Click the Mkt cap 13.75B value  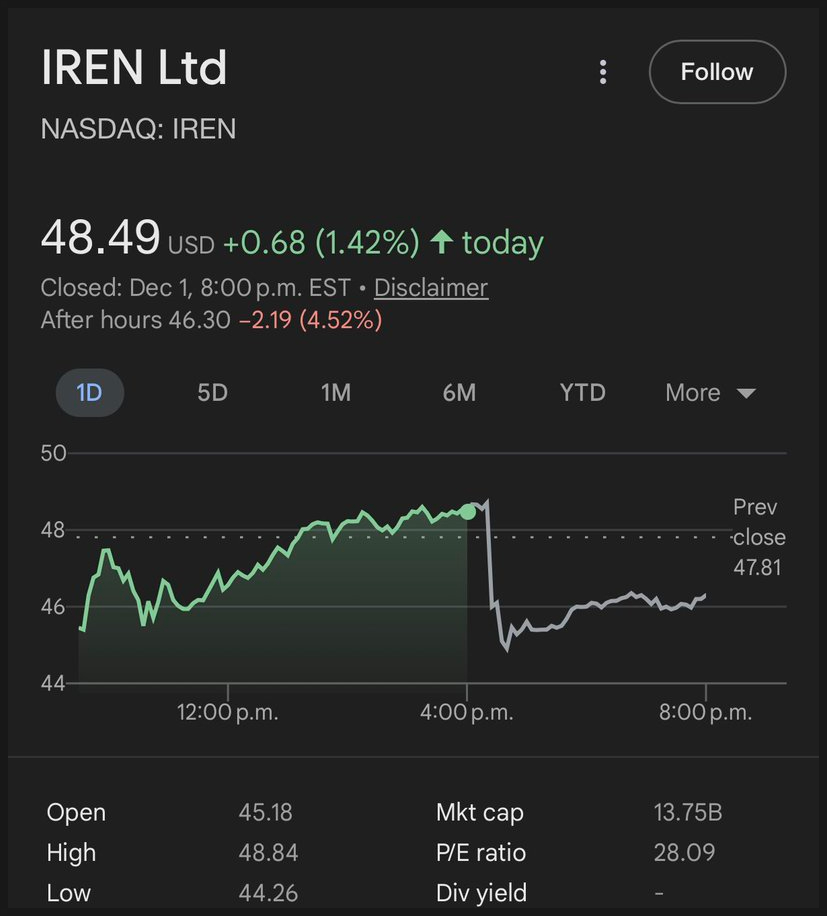687,812
